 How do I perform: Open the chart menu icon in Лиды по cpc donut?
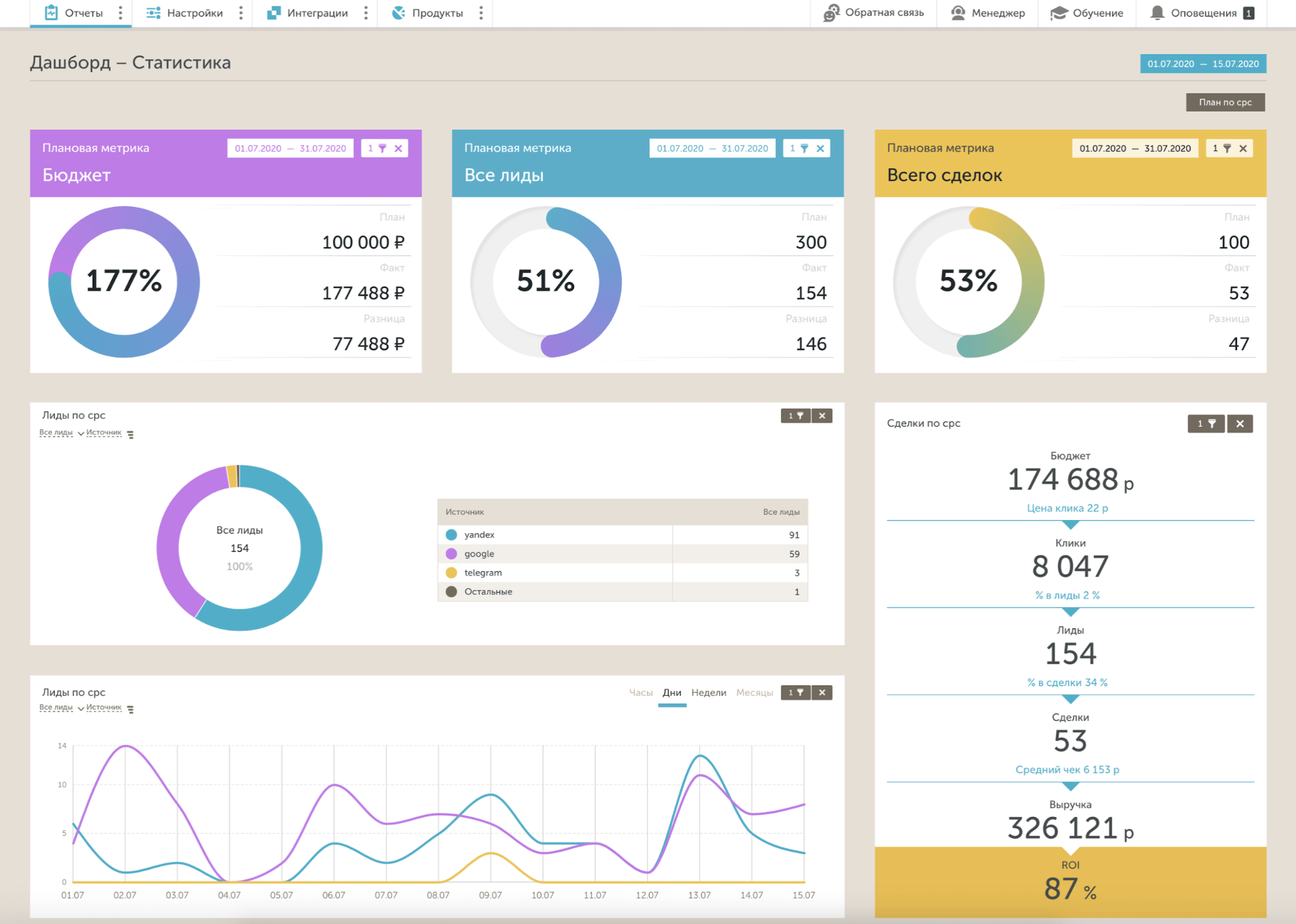point(130,434)
